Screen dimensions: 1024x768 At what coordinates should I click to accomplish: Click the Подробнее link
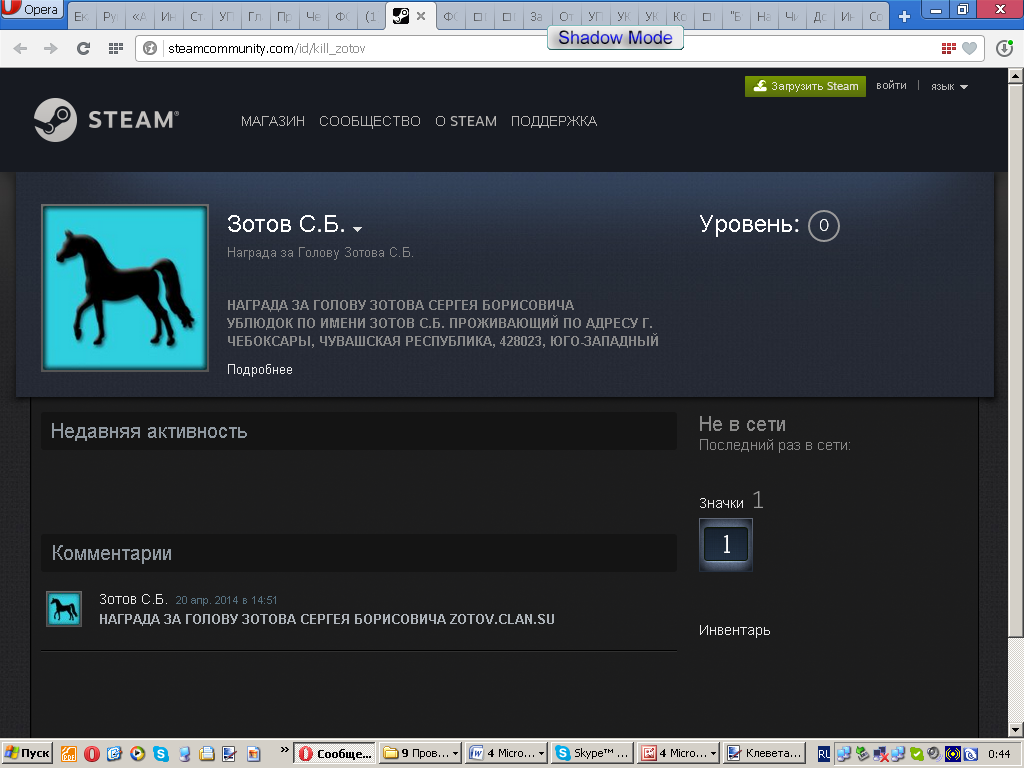click(x=259, y=370)
